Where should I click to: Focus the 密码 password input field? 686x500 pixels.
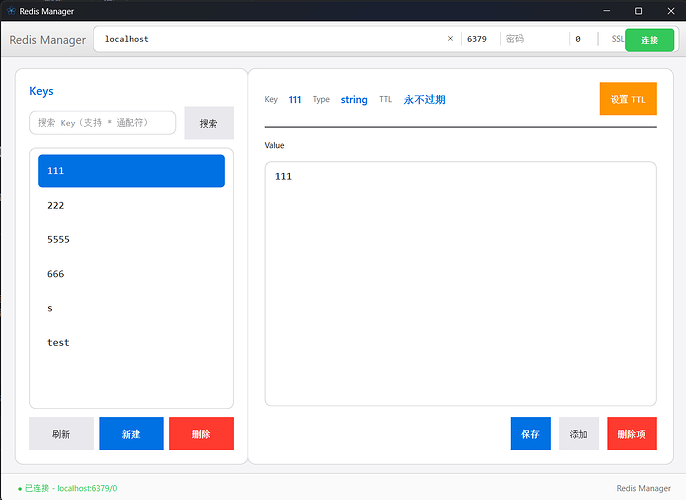(x=535, y=39)
